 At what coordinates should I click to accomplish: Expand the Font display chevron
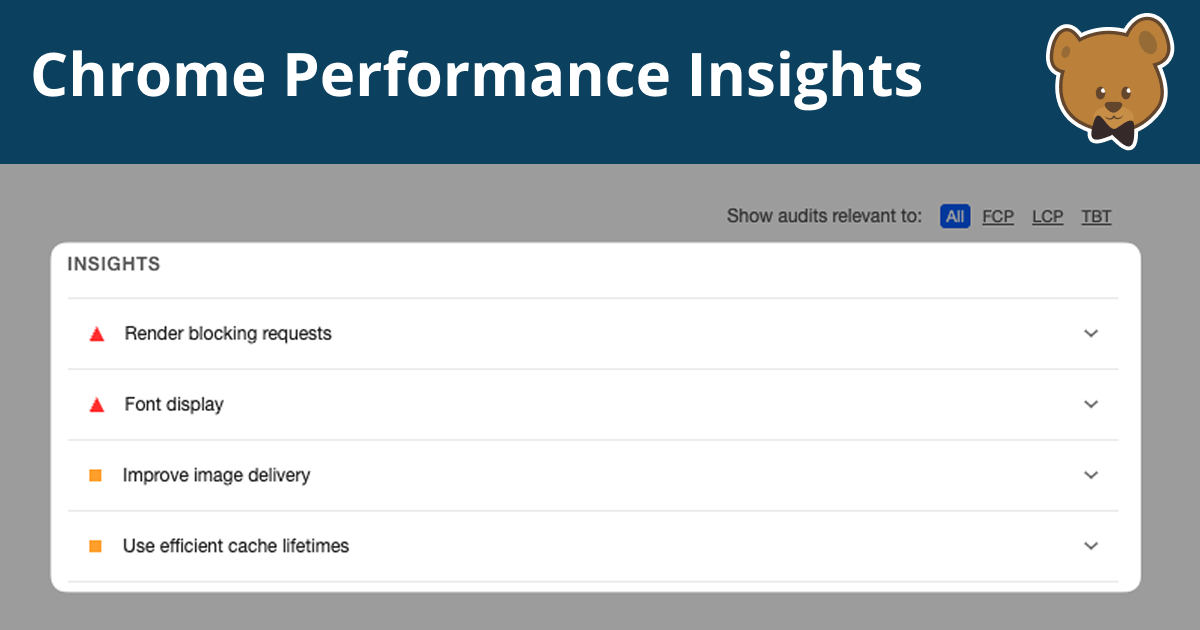click(x=1091, y=405)
